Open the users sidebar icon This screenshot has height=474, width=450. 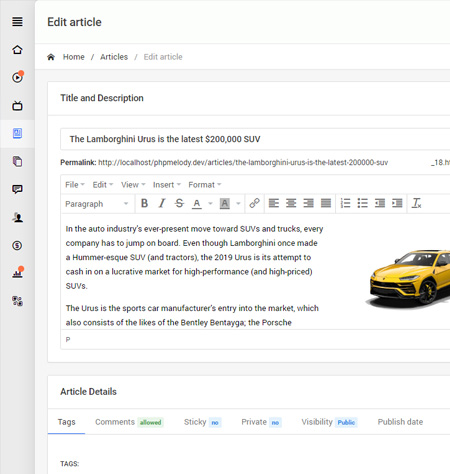pos(17,217)
